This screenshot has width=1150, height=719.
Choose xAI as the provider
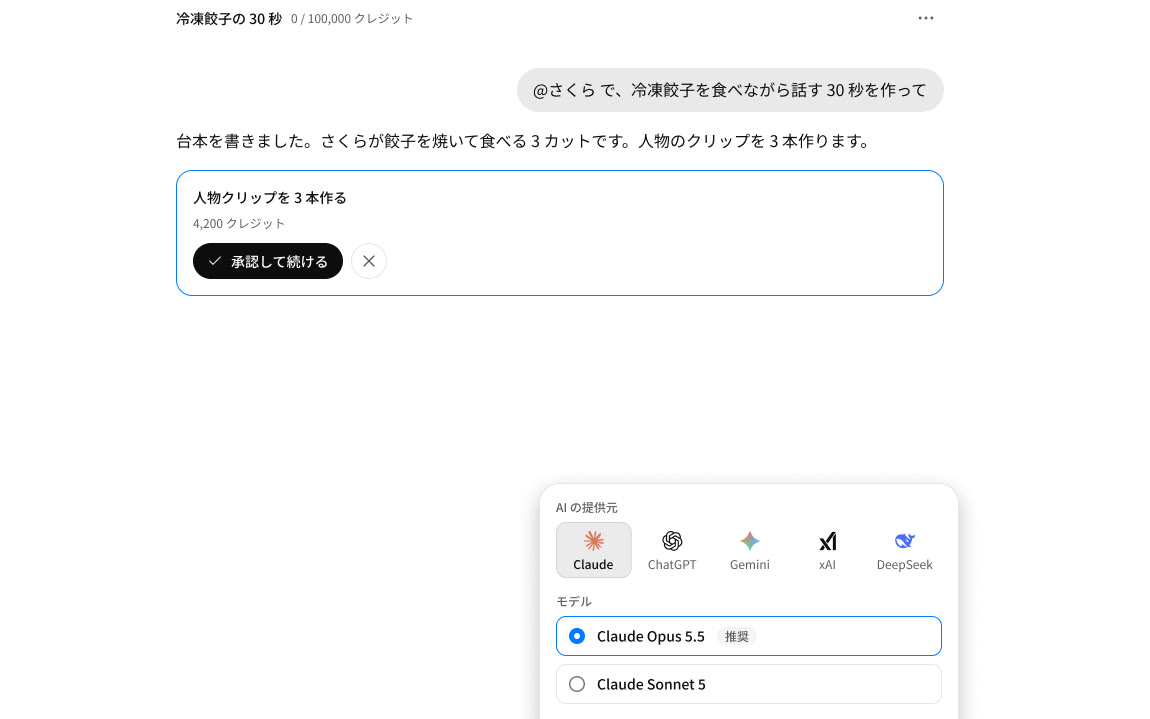[827, 550]
